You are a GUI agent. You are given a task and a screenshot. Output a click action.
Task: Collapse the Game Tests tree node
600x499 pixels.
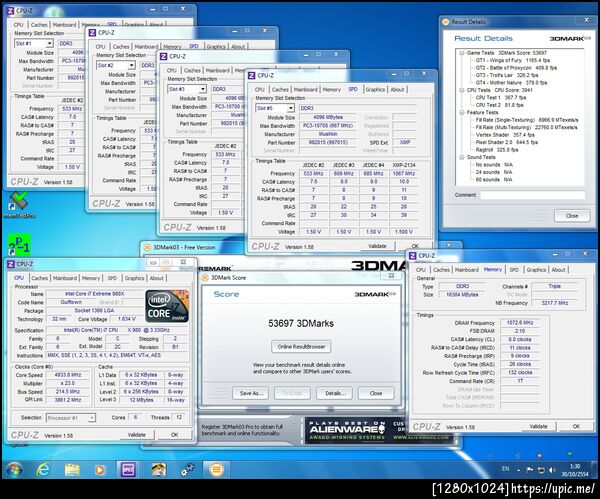pos(461,53)
